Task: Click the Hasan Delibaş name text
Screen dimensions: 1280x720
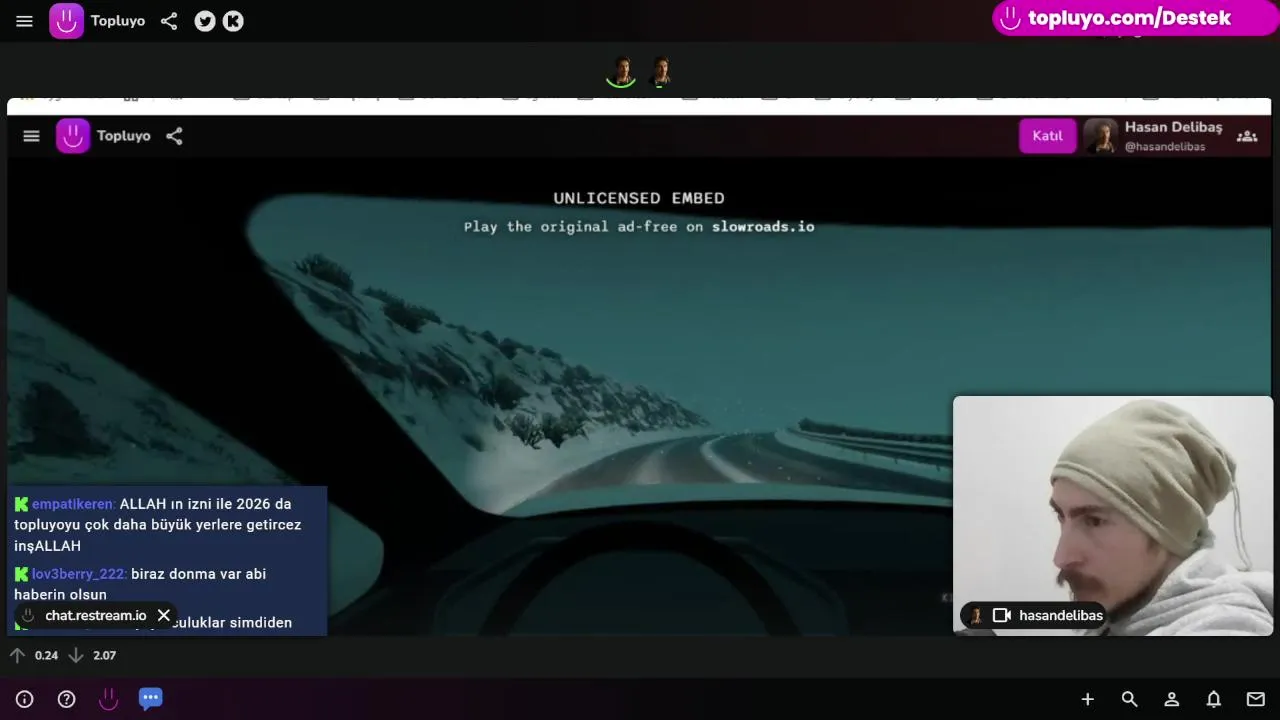Action: coord(1173,127)
